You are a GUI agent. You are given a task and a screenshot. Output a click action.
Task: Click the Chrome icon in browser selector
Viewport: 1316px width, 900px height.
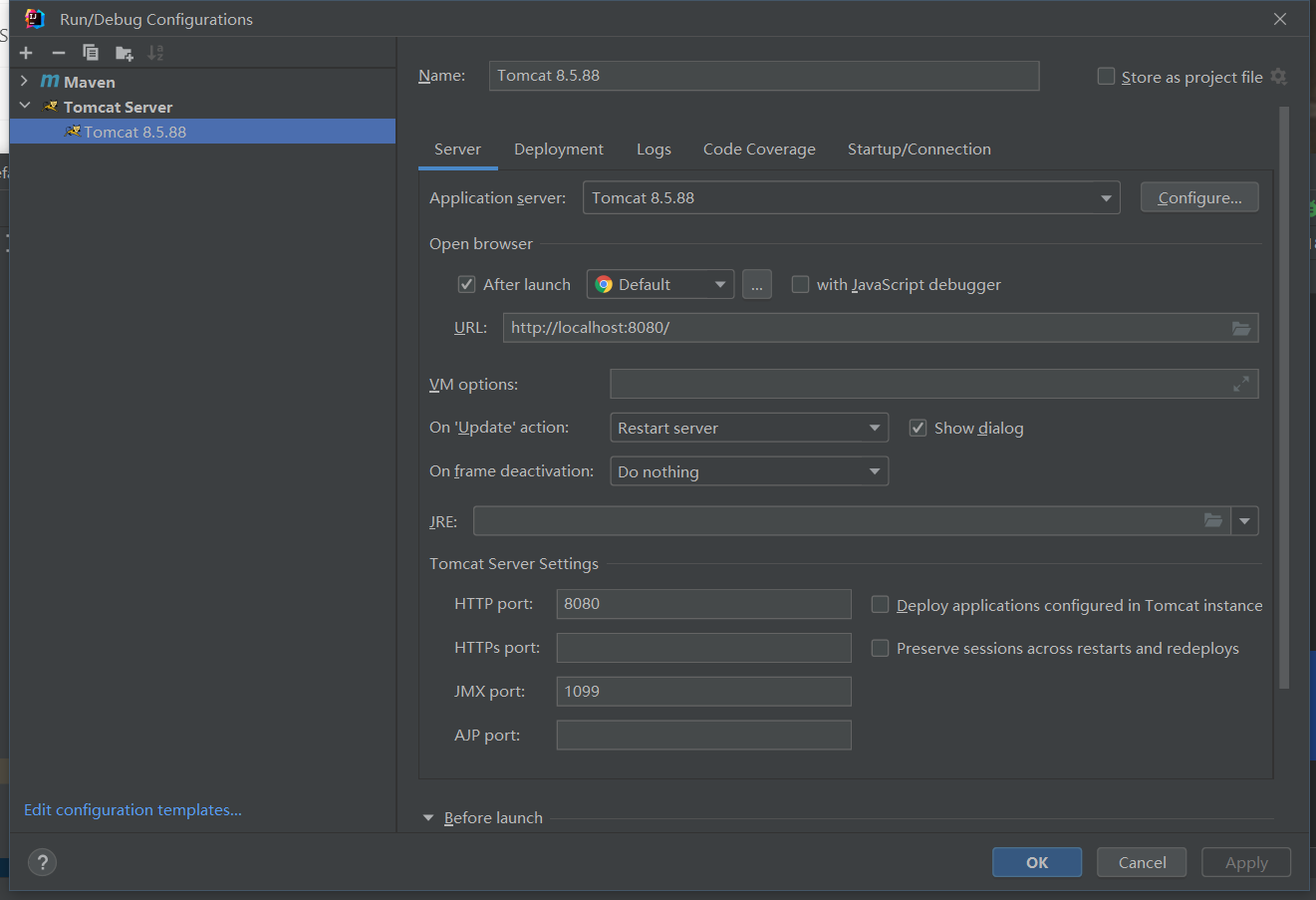point(604,284)
